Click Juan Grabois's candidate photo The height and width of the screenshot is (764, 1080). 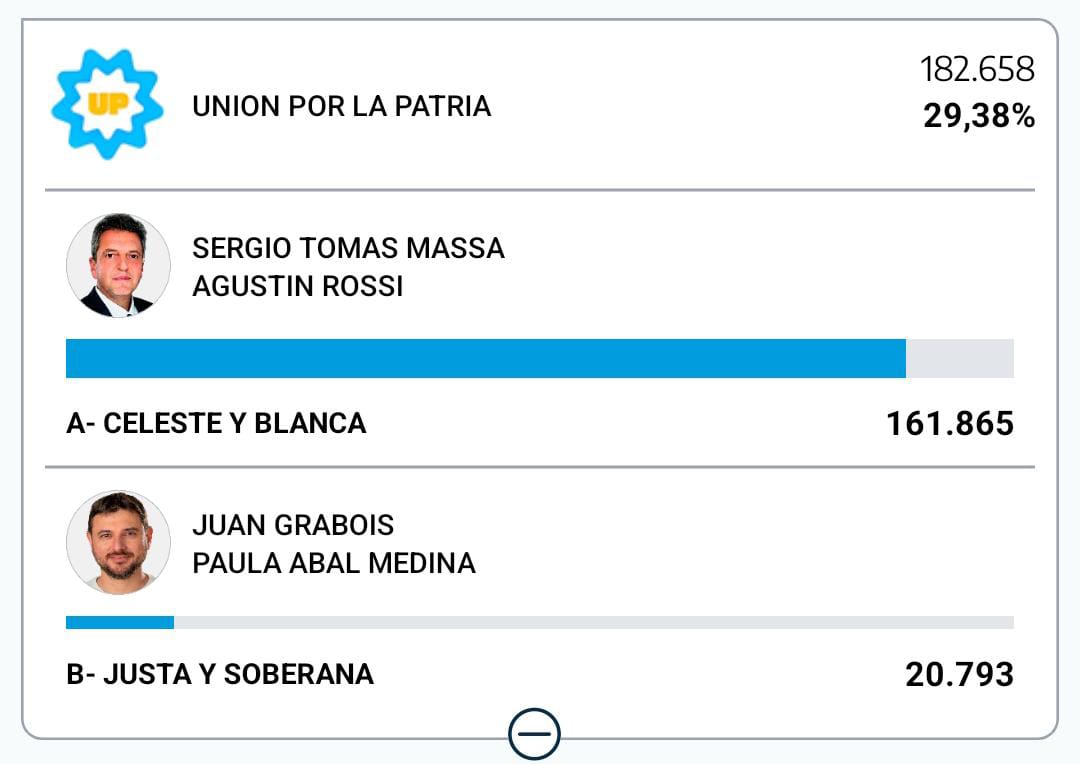coord(118,543)
